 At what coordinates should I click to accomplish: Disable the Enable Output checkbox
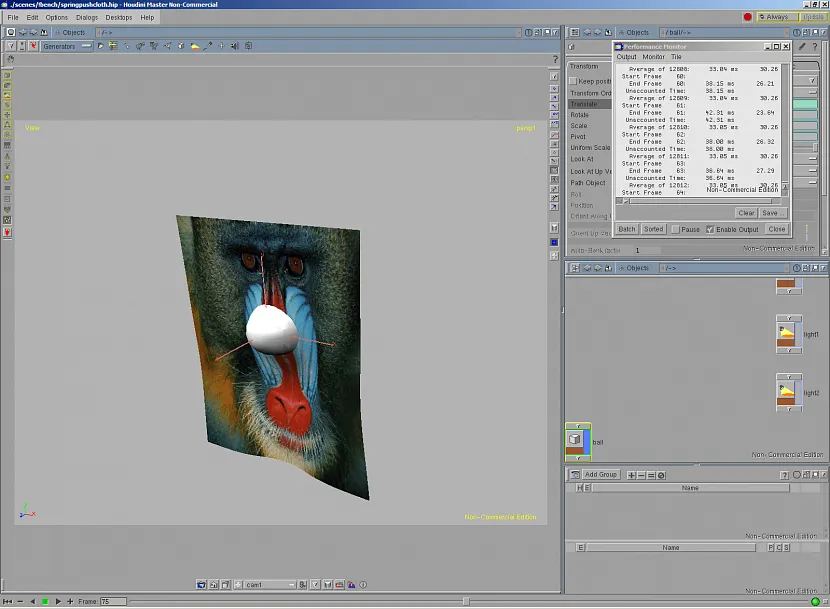[710, 229]
